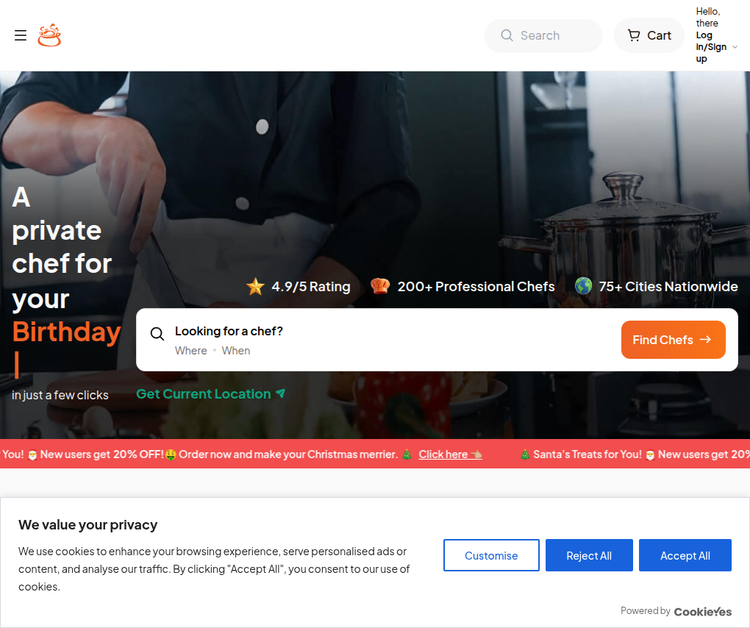750x628 pixels.
Task: Click the Customise cookies button
Action: (x=491, y=555)
